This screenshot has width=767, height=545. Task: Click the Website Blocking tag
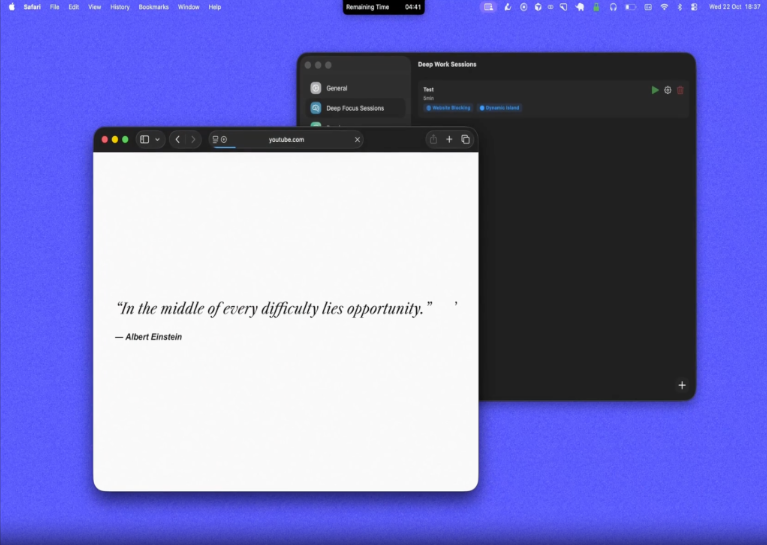(x=450, y=108)
